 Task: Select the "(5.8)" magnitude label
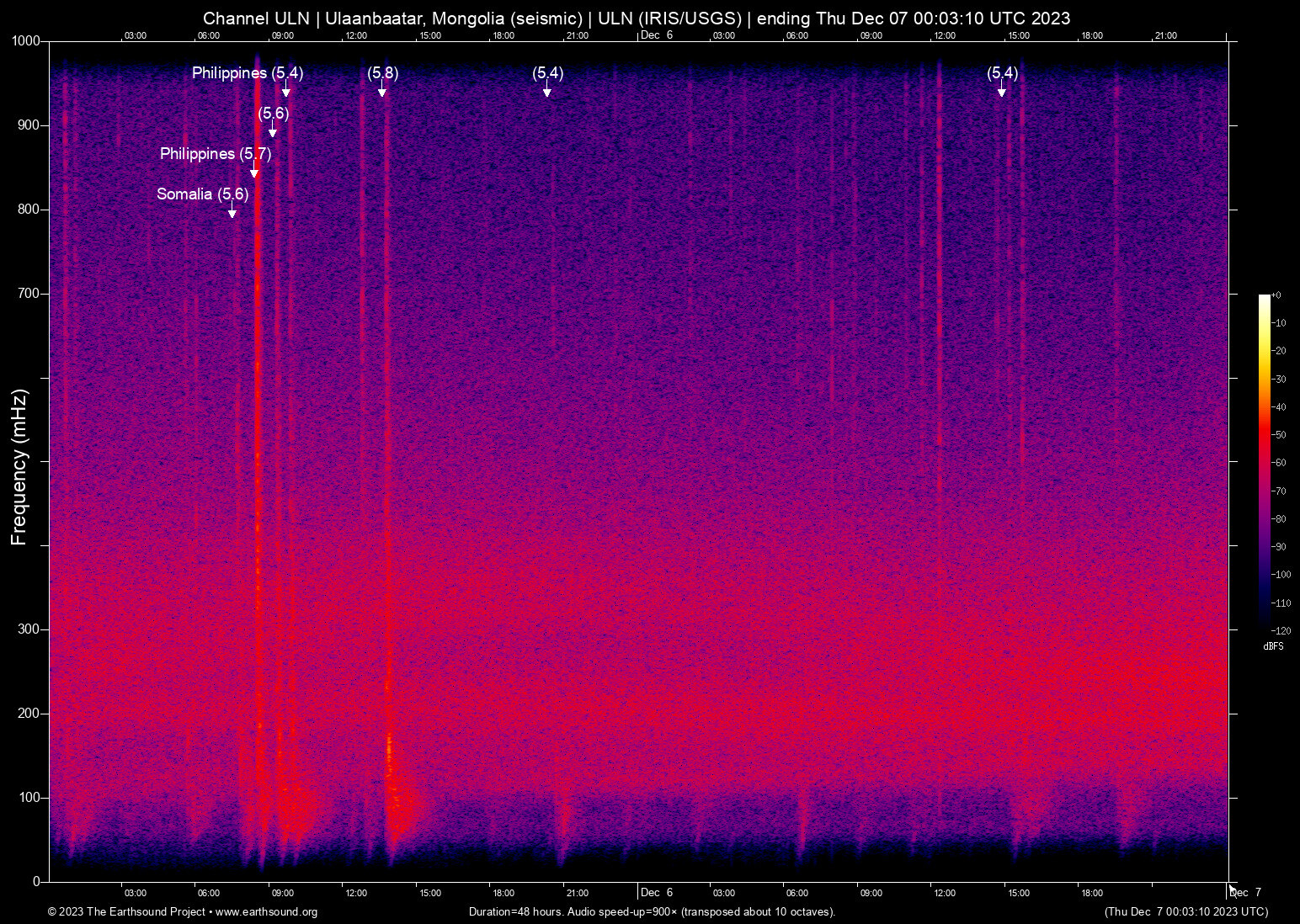click(x=383, y=73)
